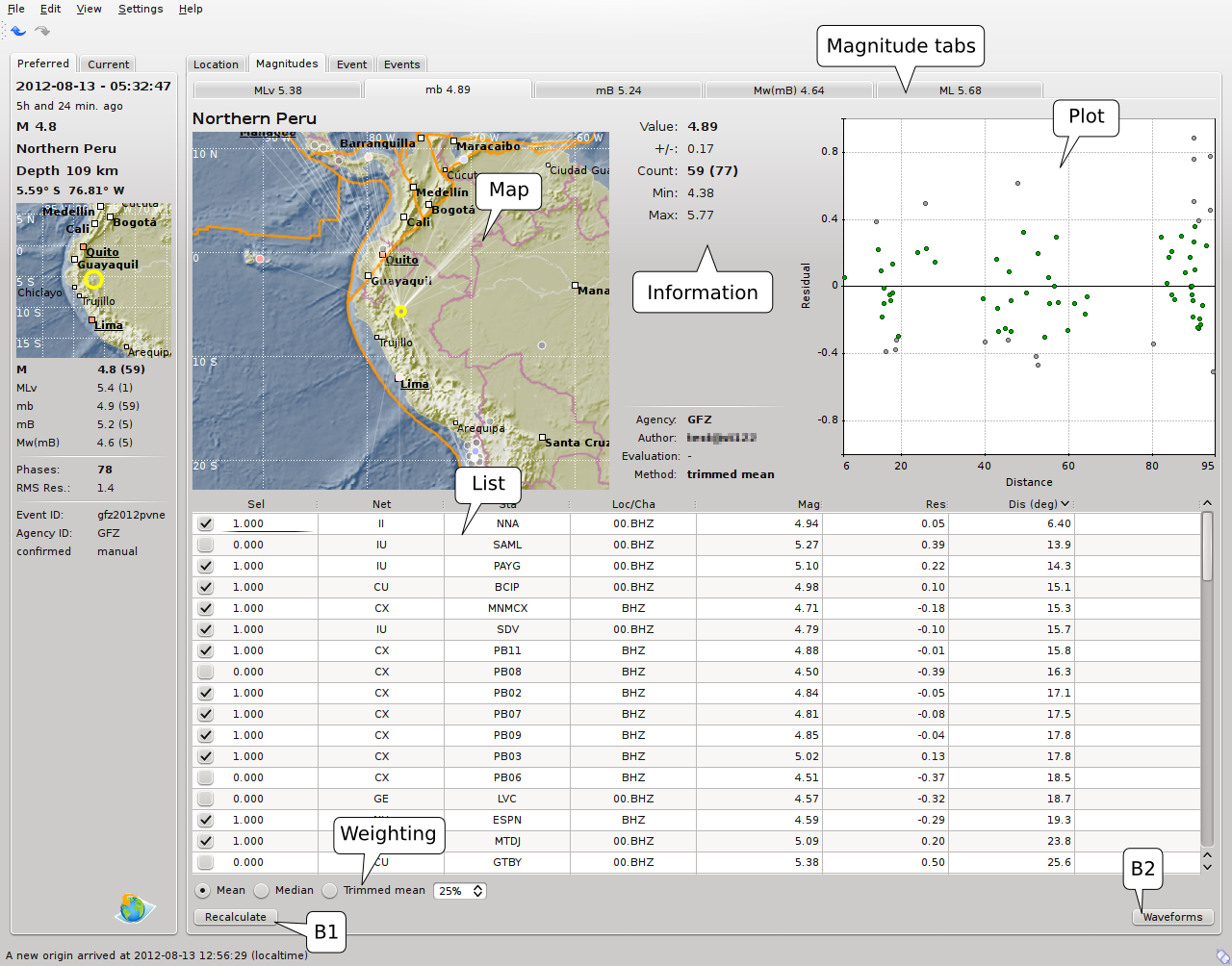Click the undo arrow in the toolbar
This screenshot has height=966, width=1232.
tap(18, 31)
